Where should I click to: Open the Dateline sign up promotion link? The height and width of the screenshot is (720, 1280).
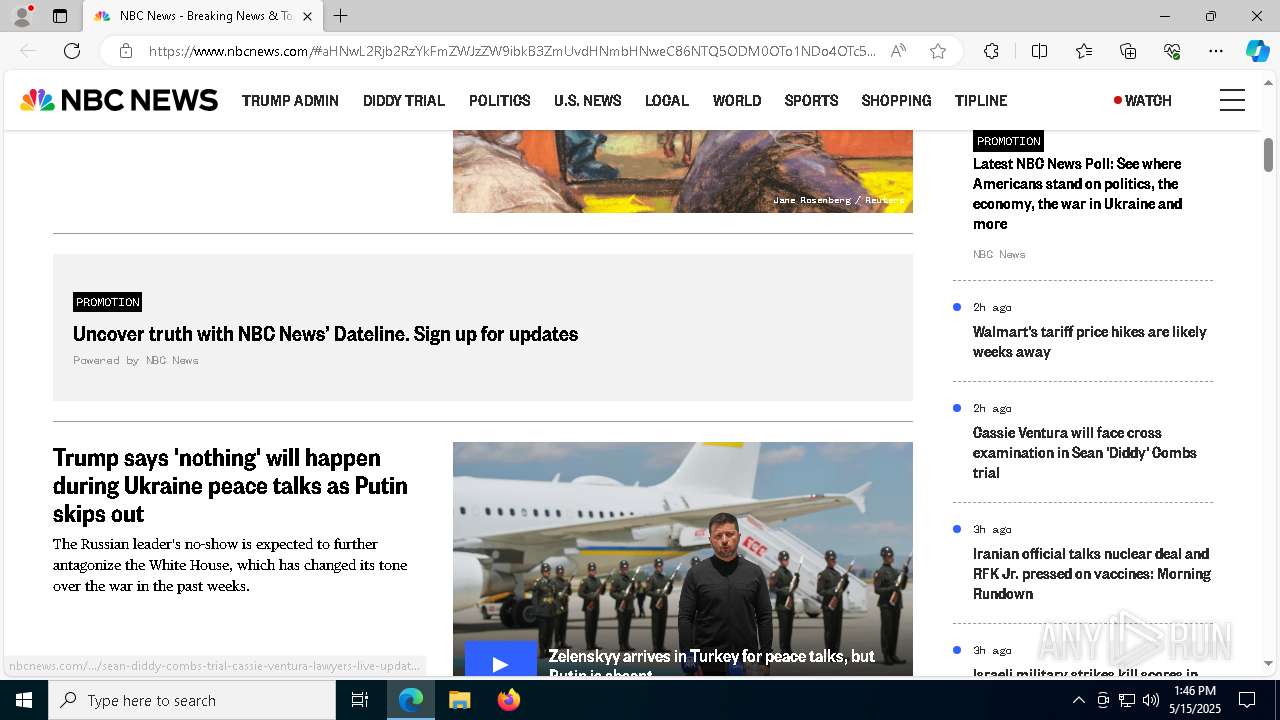(325, 334)
